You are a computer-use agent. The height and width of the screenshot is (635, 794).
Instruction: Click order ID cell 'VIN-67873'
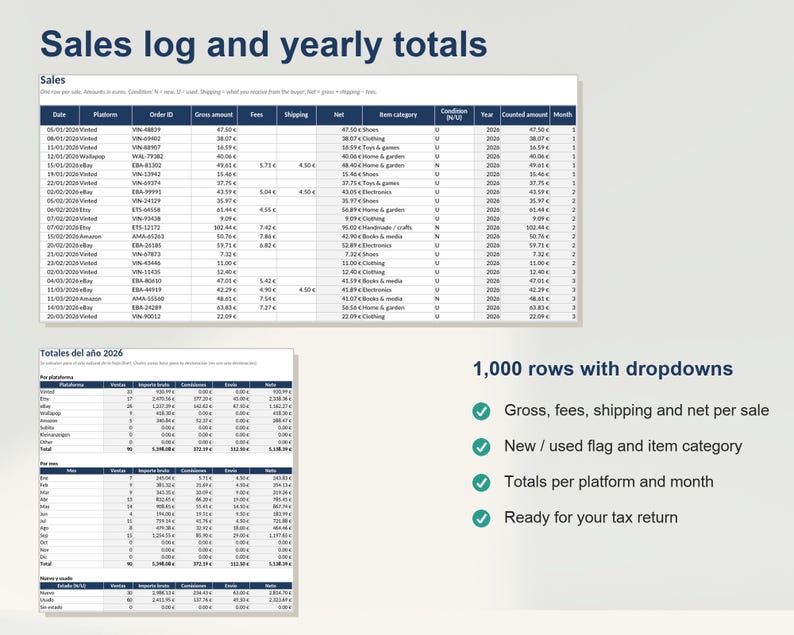click(x=161, y=254)
